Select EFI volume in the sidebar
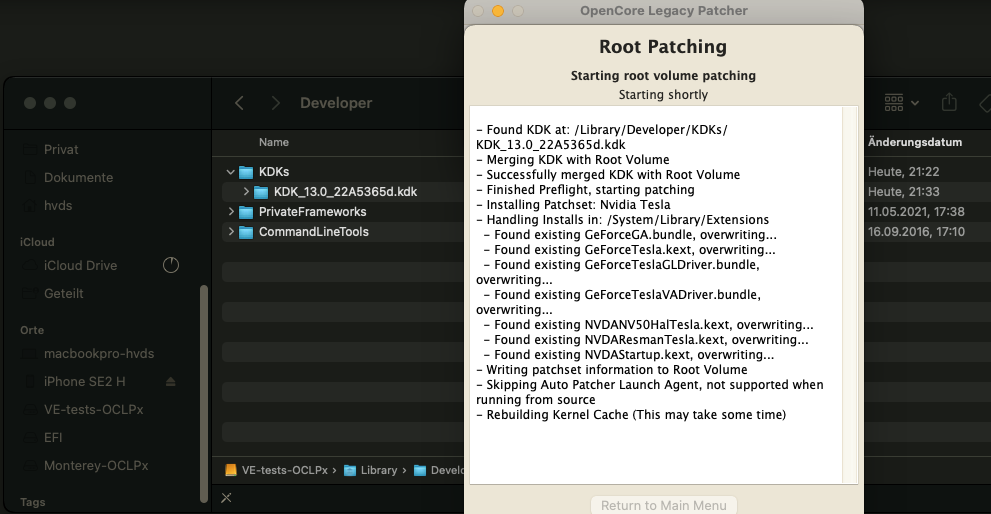This screenshot has height=514, width=991. [x=54, y=438]
